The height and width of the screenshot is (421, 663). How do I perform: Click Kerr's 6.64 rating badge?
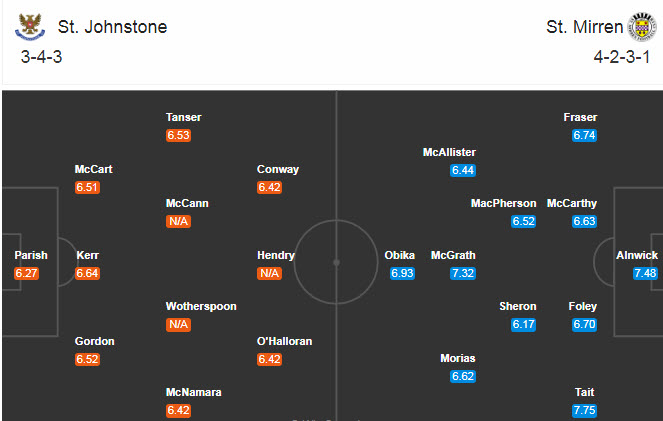pos(89,273)
